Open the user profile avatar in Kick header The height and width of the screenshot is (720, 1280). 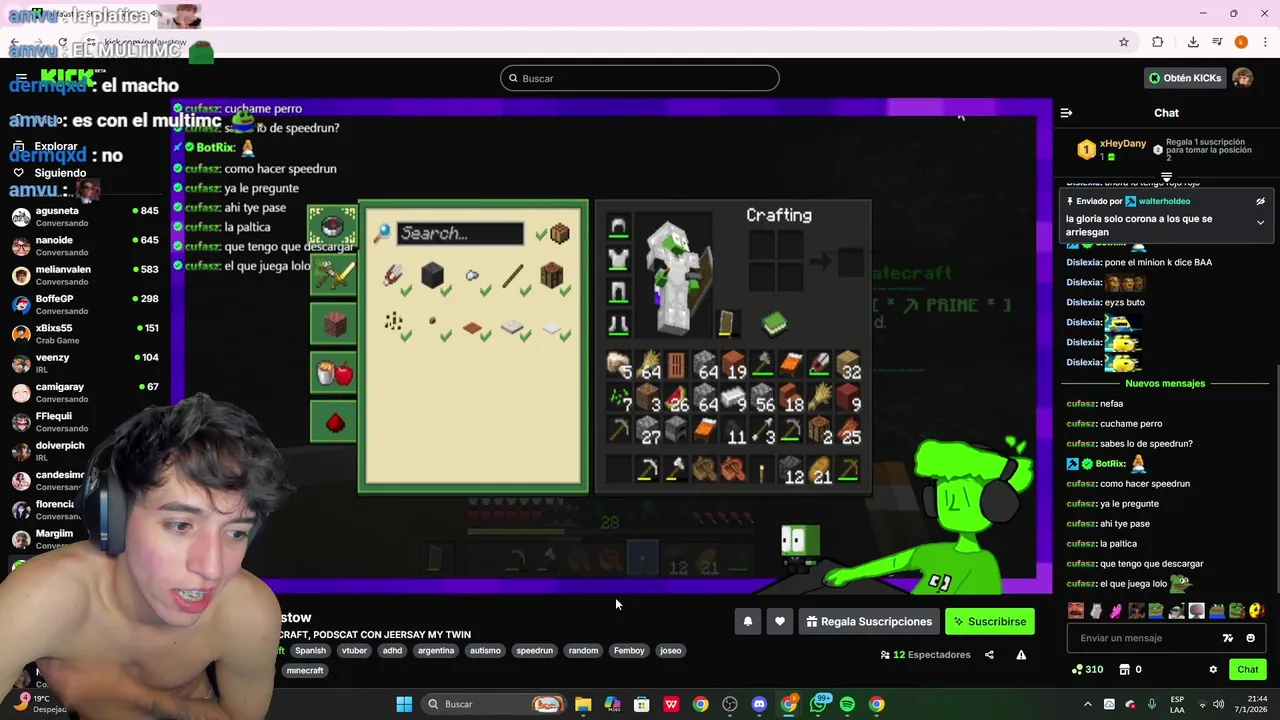tap(1242, 78)
